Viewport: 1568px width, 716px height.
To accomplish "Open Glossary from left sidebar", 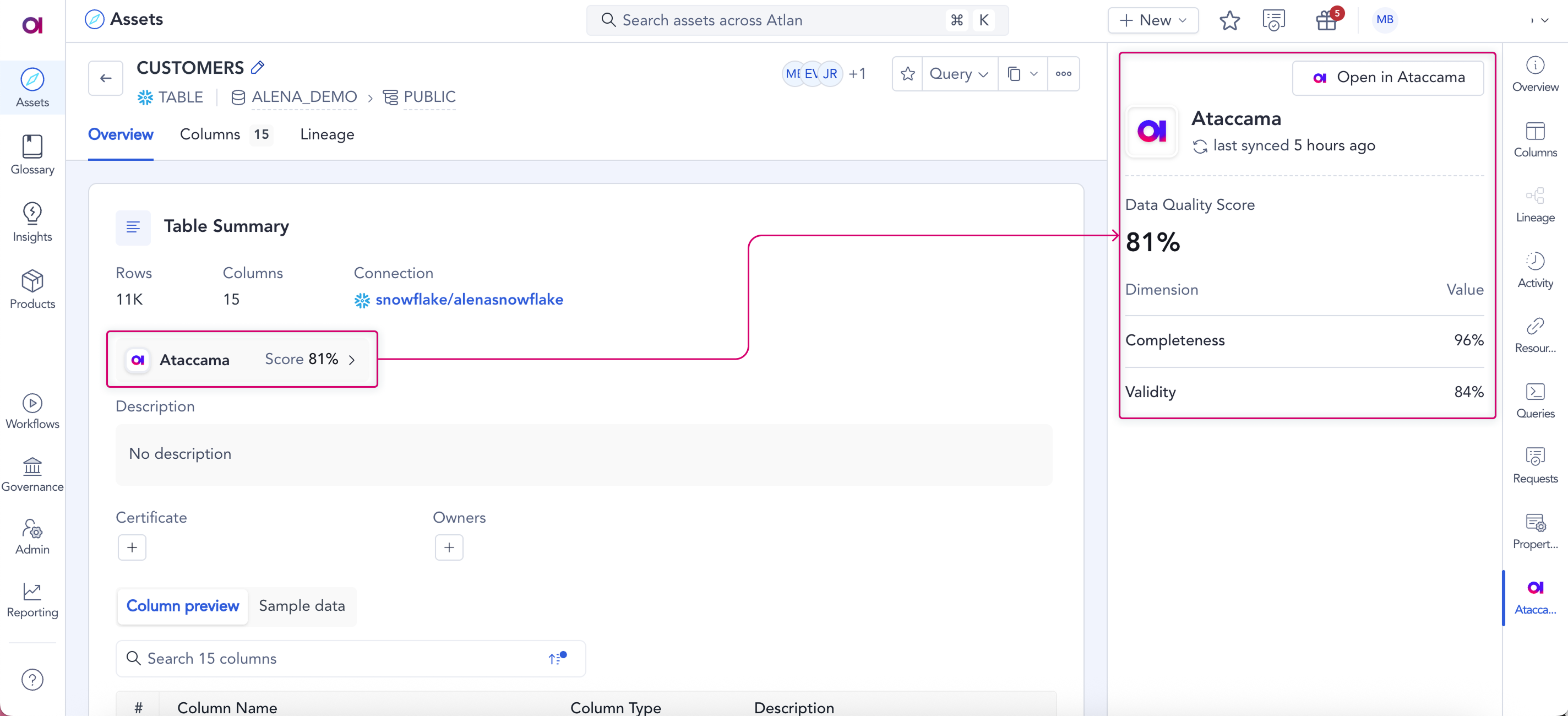I will [32, 155].
